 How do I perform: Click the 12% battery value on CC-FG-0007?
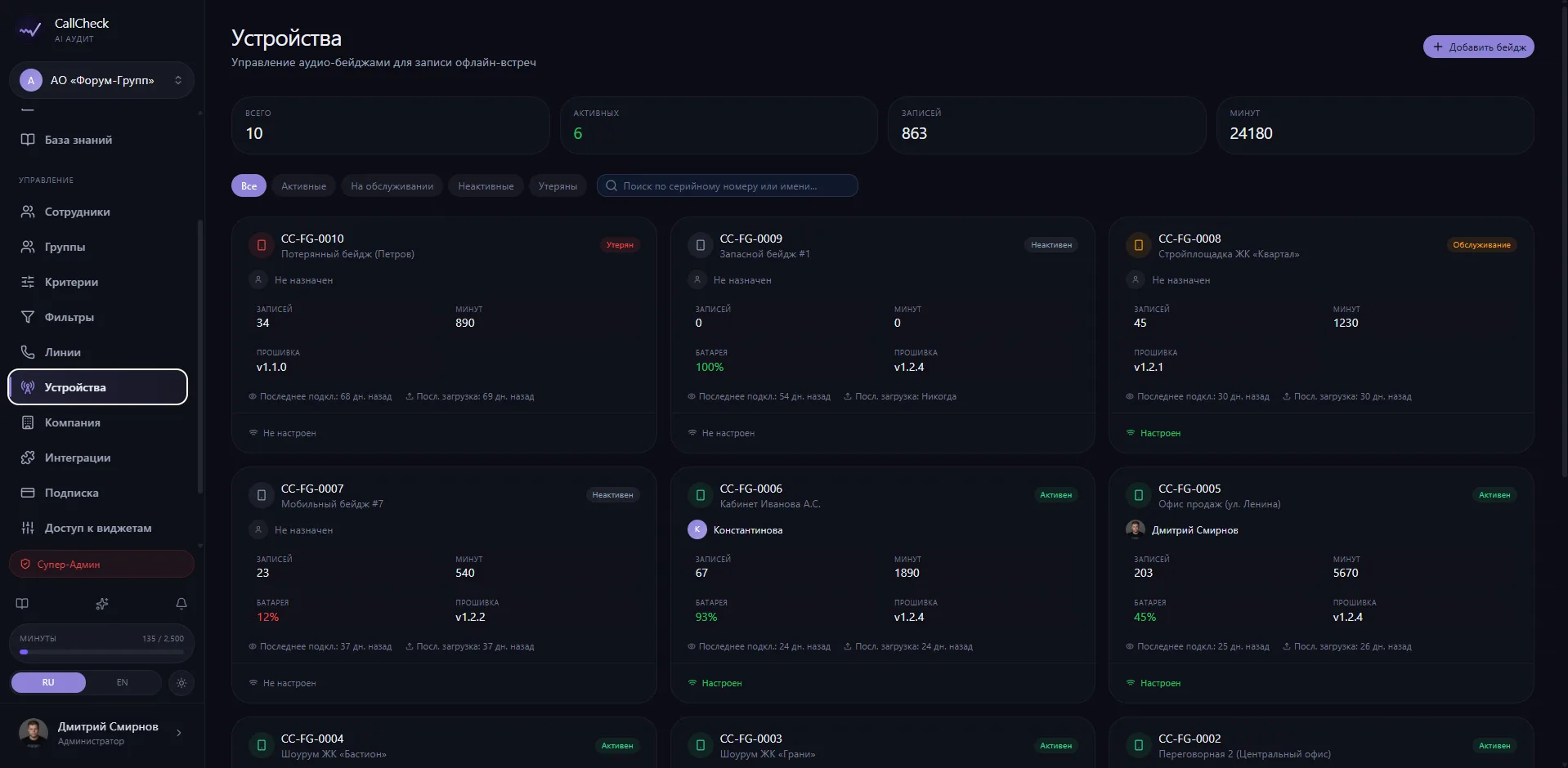pos(268,617)
